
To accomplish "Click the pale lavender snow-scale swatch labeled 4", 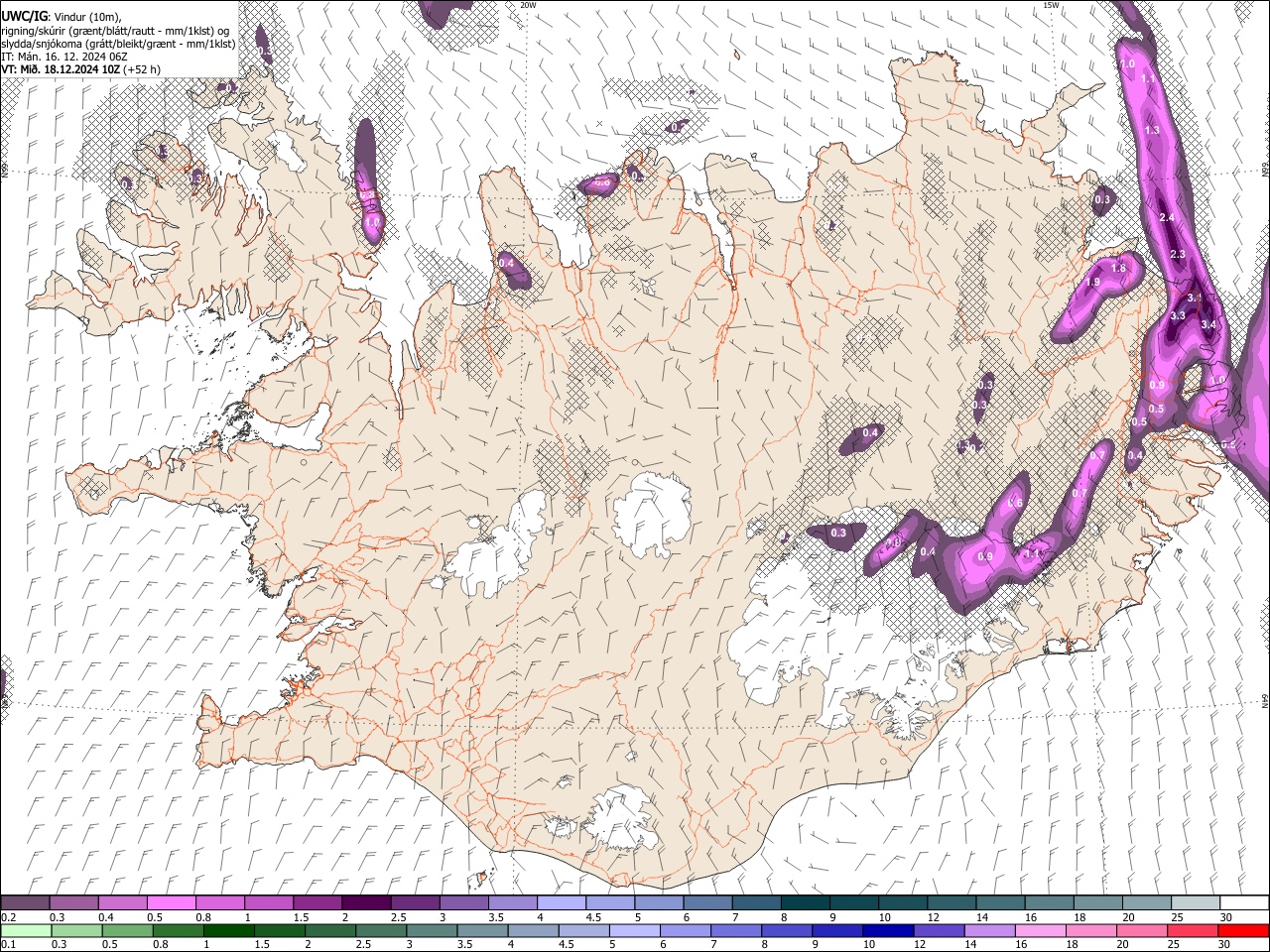I will (x=562, y=903).
